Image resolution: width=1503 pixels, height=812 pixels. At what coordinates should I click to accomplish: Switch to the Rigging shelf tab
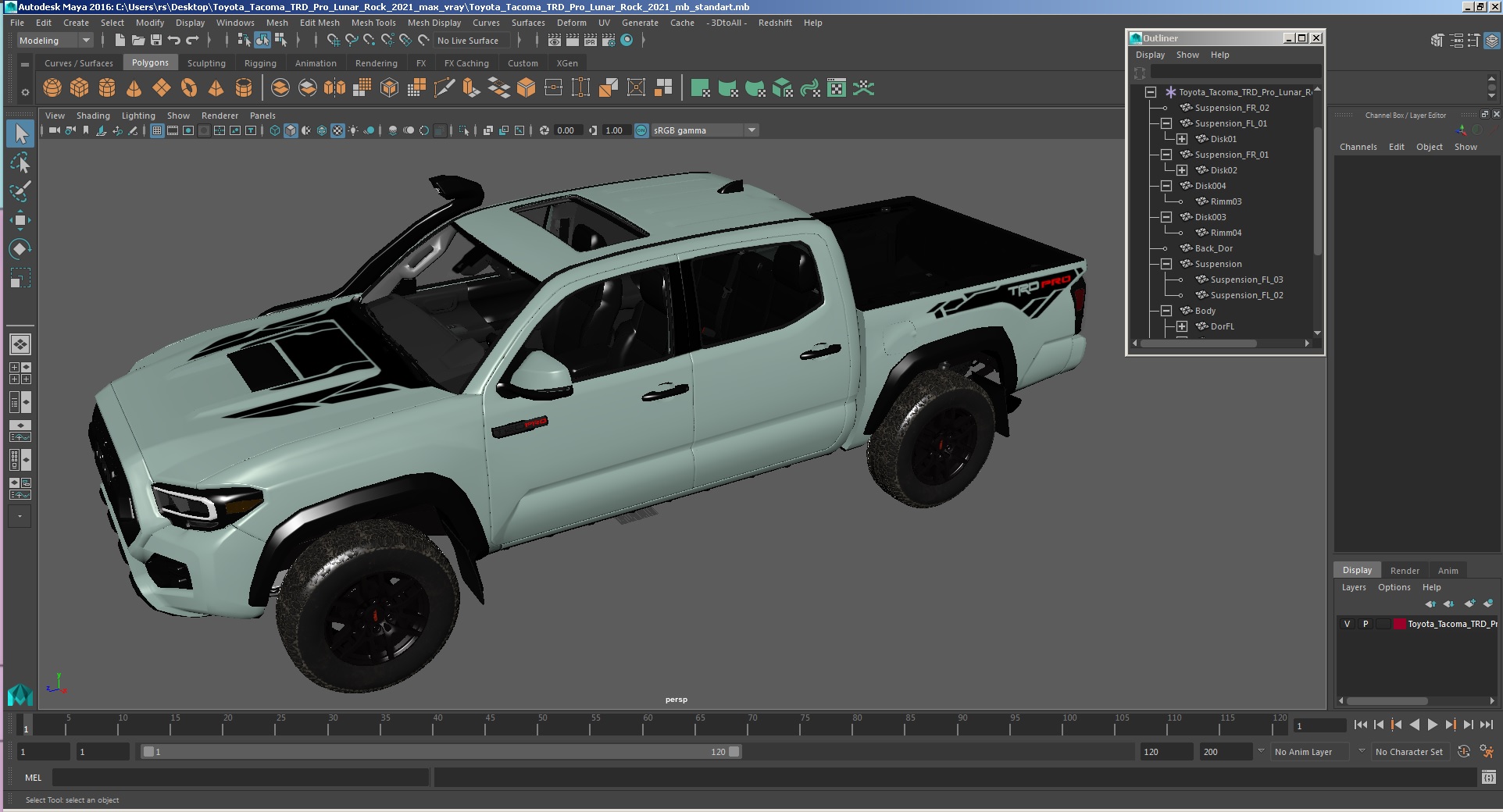(x=260, y=63)
